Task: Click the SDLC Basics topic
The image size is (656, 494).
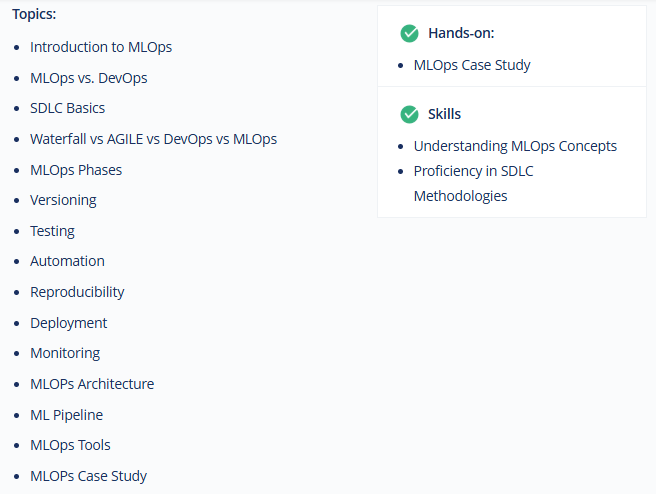Action: point(67,108)
